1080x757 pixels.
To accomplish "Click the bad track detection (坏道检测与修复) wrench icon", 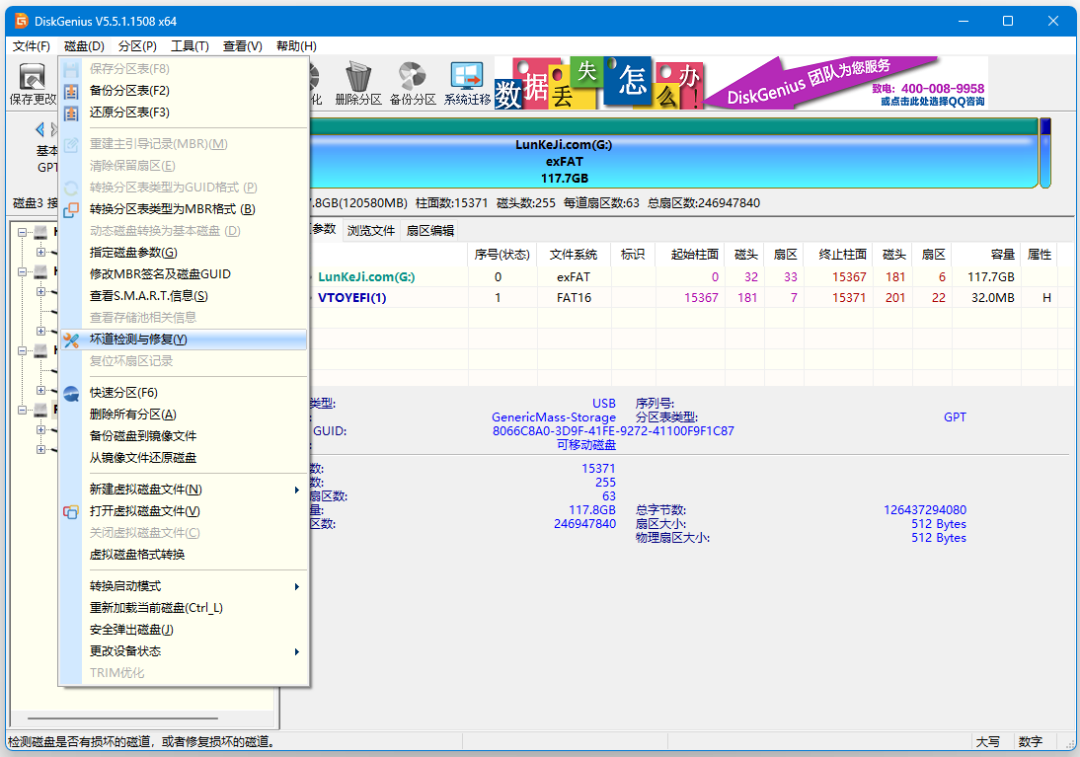I will pos(71,340).
